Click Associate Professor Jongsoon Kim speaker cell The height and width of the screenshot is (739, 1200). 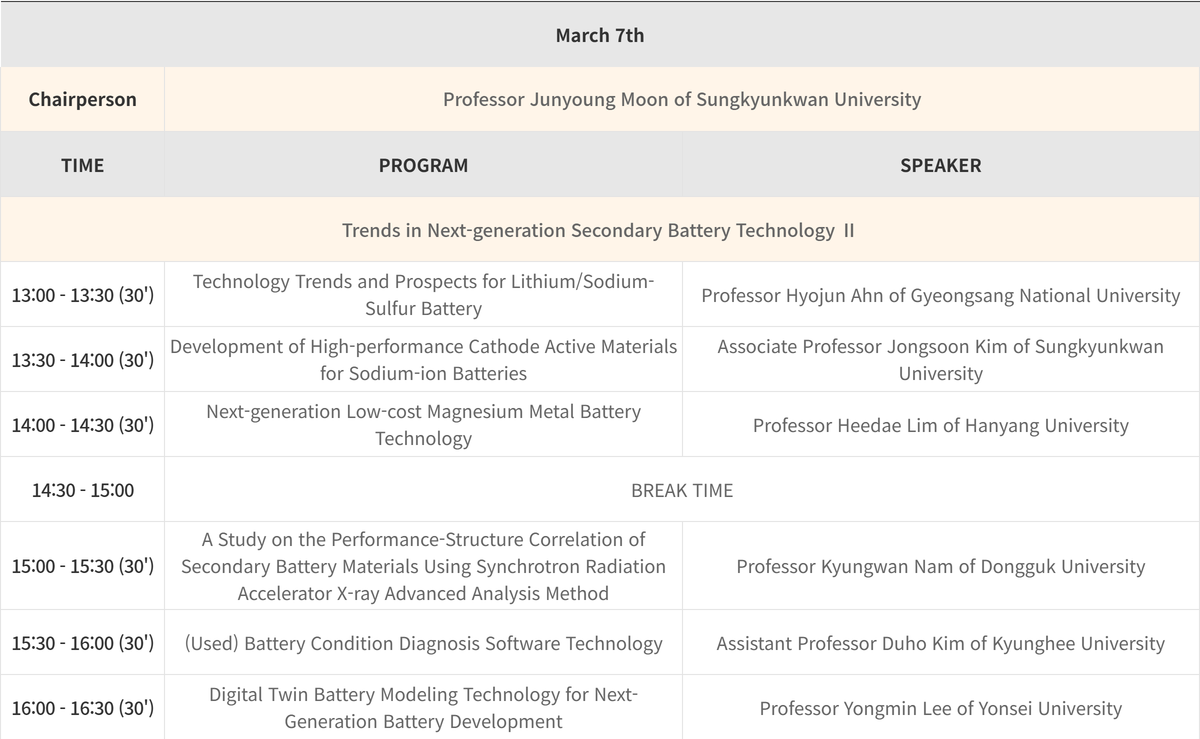tap(940, 360)
